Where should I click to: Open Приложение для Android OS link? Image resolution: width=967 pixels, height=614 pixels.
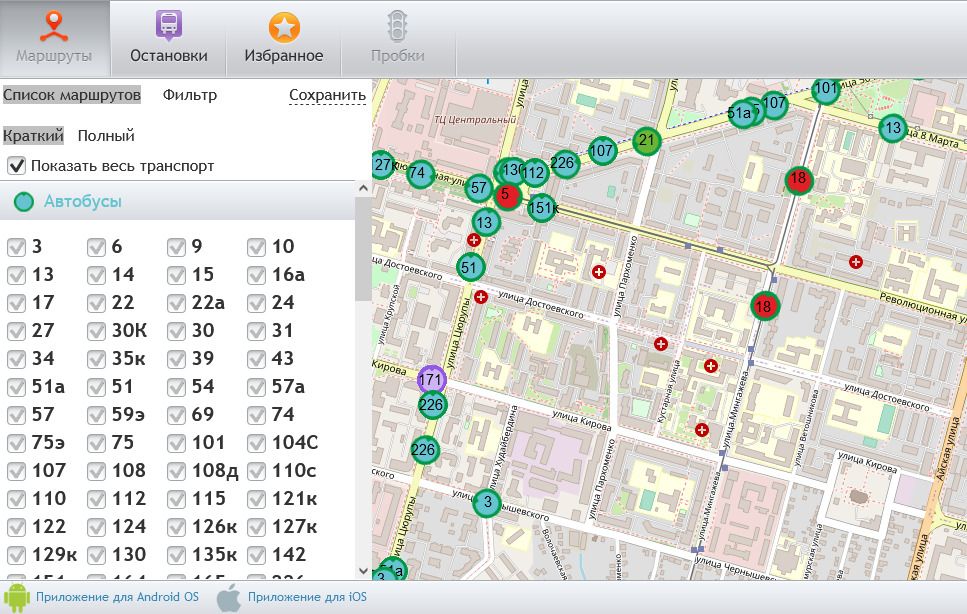click(117, 597)
